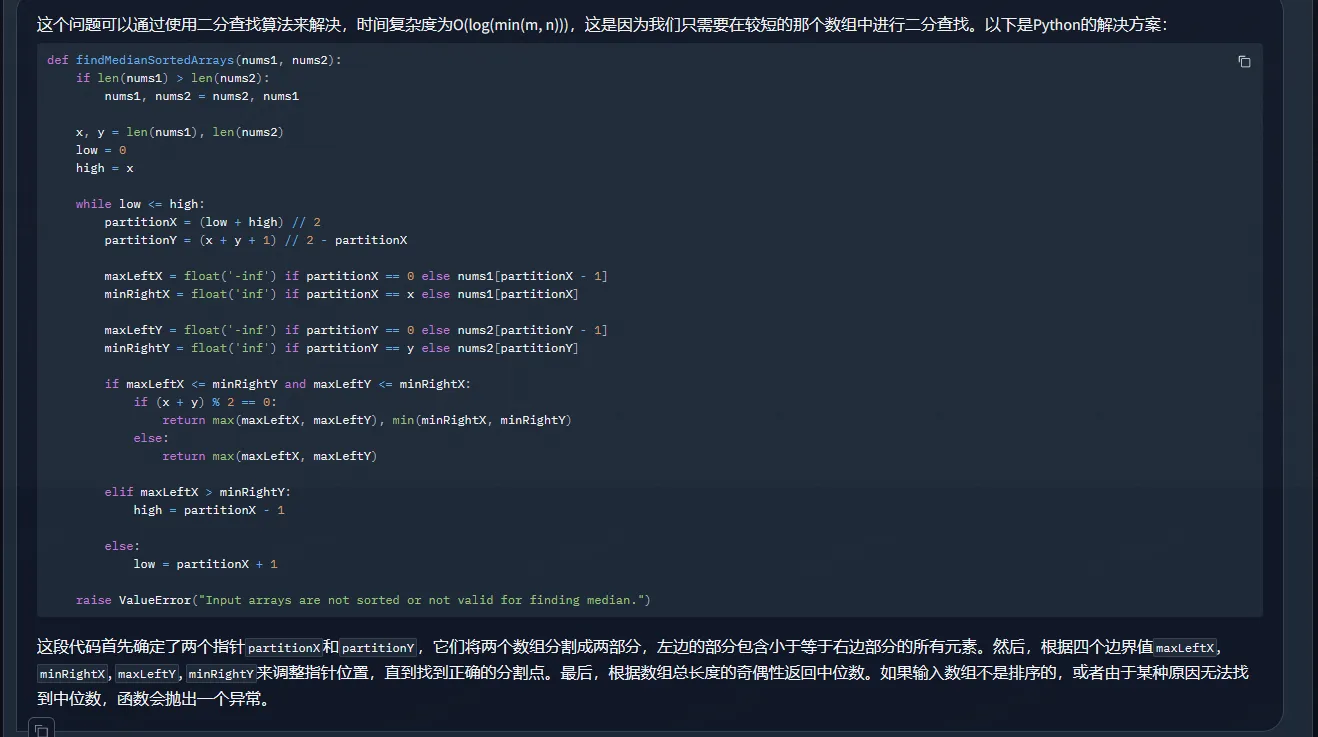This screenshot has height=737, width=1318.
Task: Click the 'high = x' code line
Action: click(x=105, y=168)
